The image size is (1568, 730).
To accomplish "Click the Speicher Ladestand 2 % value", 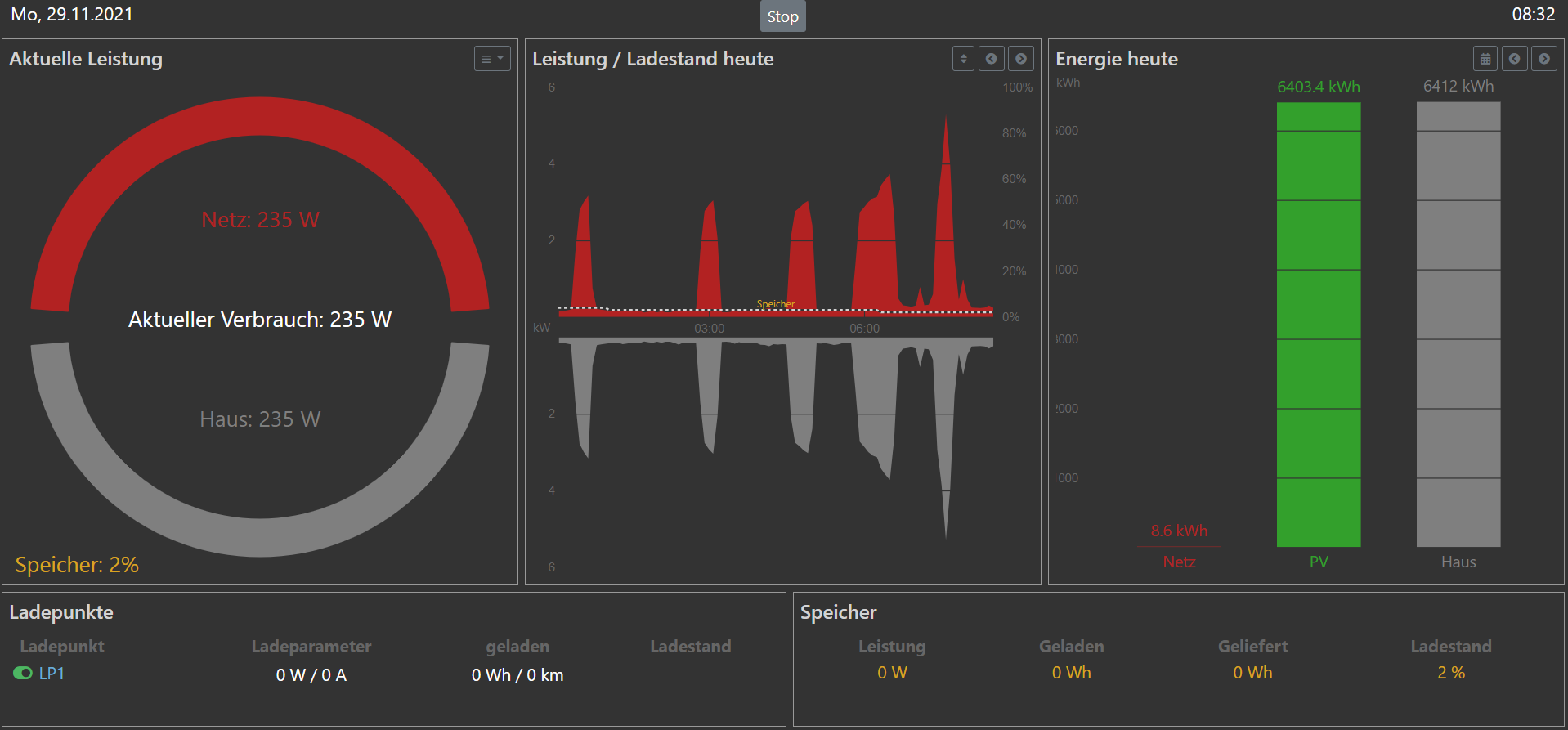I will point(1451,673).
